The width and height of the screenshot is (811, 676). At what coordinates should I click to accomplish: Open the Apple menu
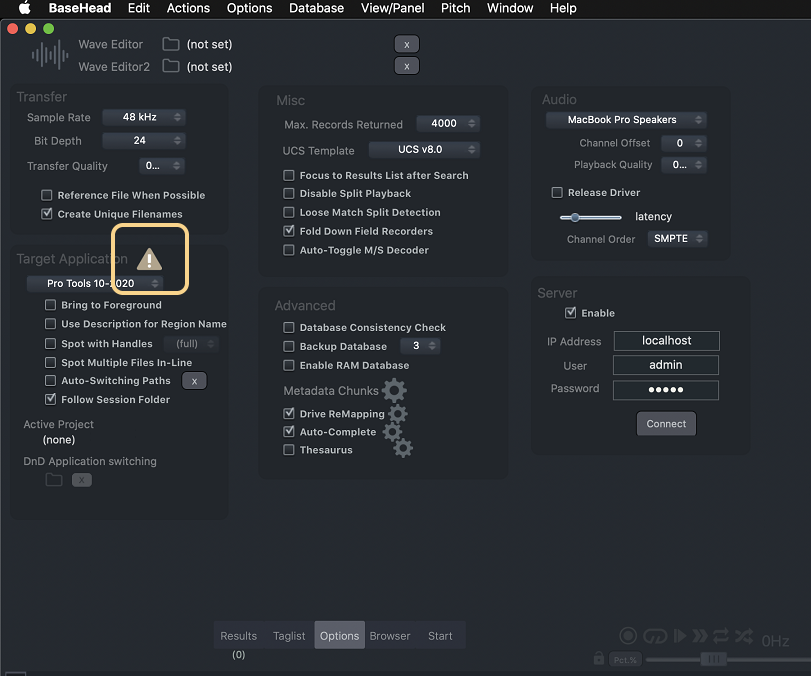click(x=24, y=8)
